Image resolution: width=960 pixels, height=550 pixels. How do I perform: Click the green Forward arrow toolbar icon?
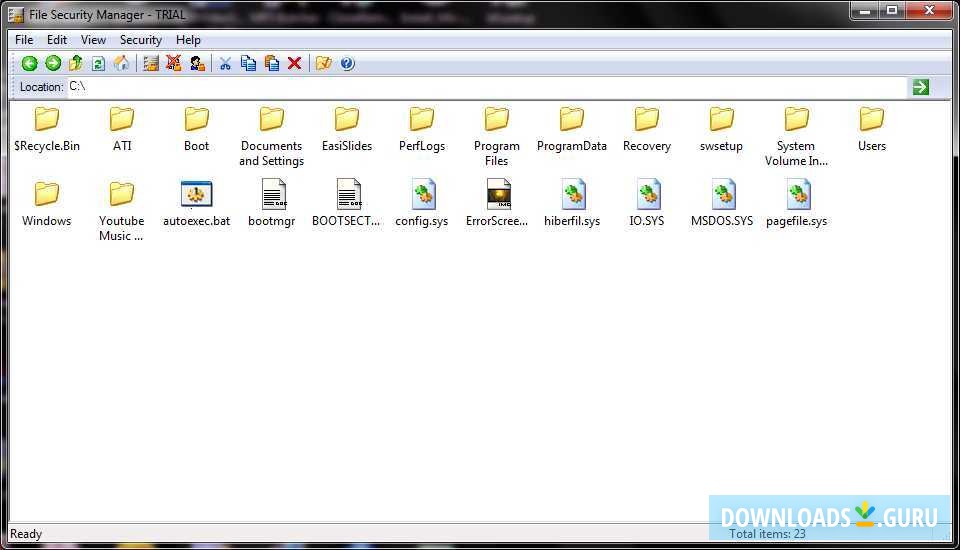53,63
